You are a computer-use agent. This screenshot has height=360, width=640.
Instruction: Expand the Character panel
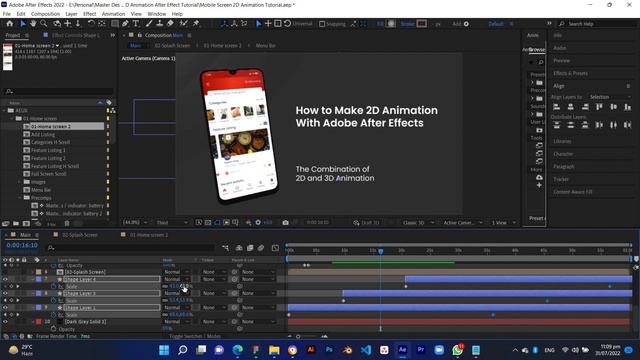(x=563, y=154)
